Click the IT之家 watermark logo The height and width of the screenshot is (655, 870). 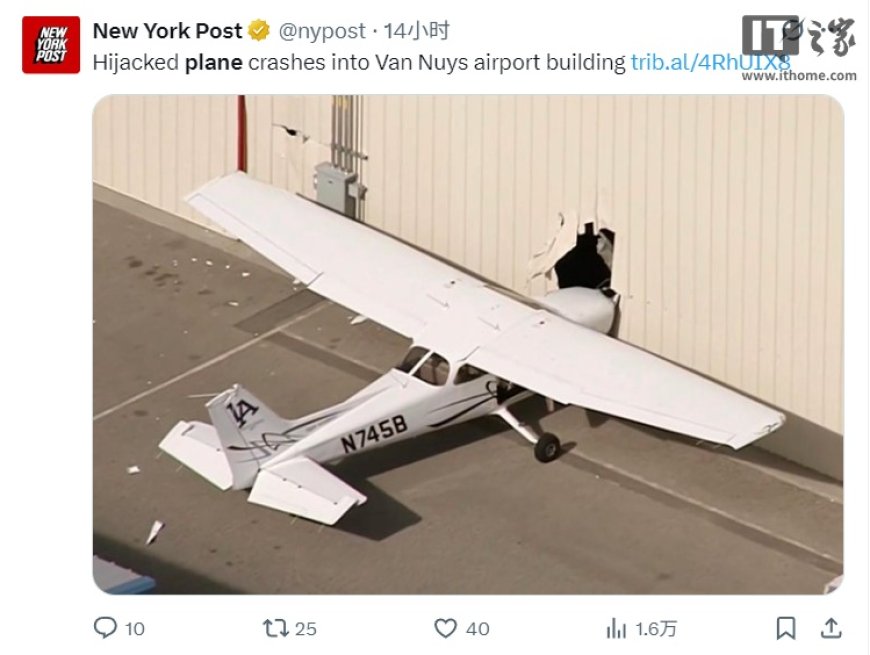click(x=798, y=38)
